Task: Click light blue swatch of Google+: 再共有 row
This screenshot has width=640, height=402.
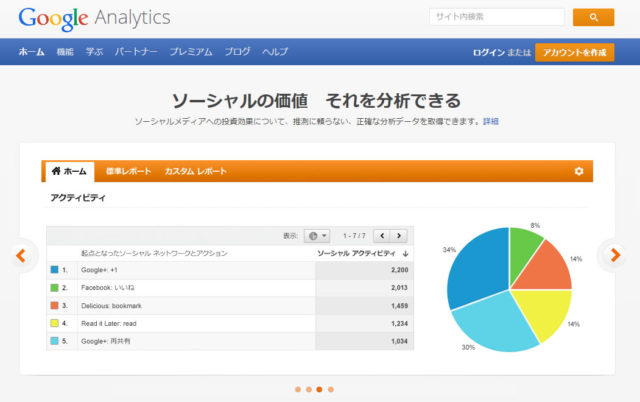Action: [54, 341]
